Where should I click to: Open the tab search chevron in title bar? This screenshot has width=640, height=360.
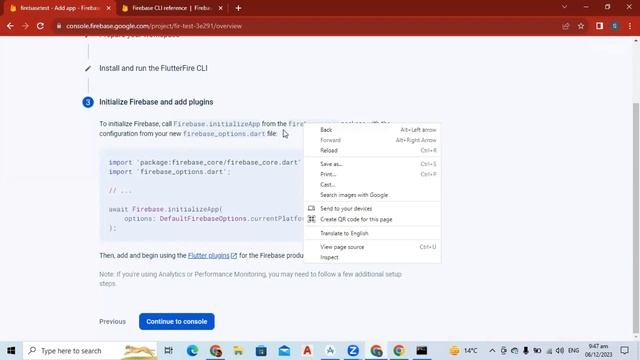[564, 7]
